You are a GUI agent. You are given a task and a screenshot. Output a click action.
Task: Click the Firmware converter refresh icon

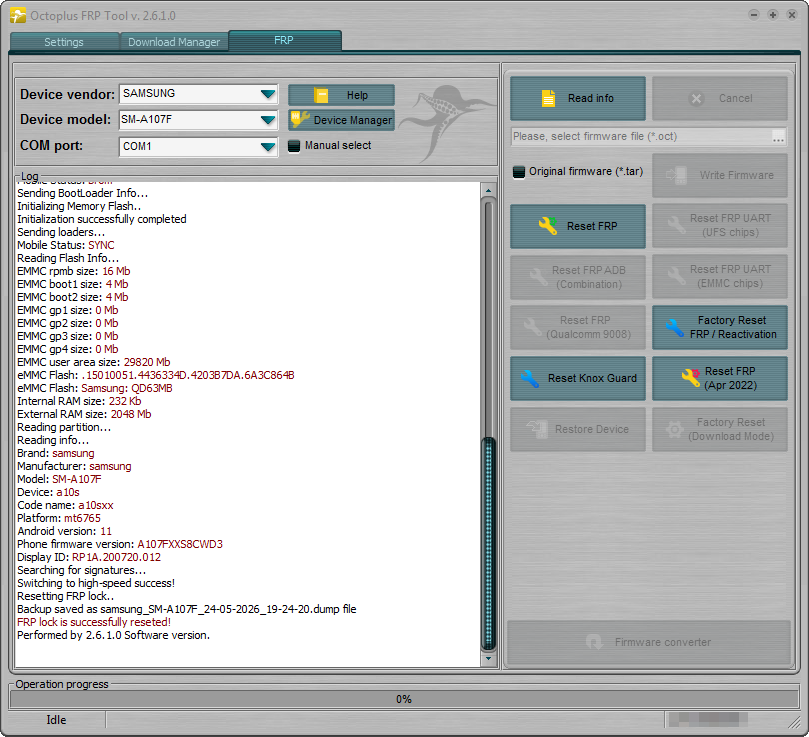click(x=594, y=642)
